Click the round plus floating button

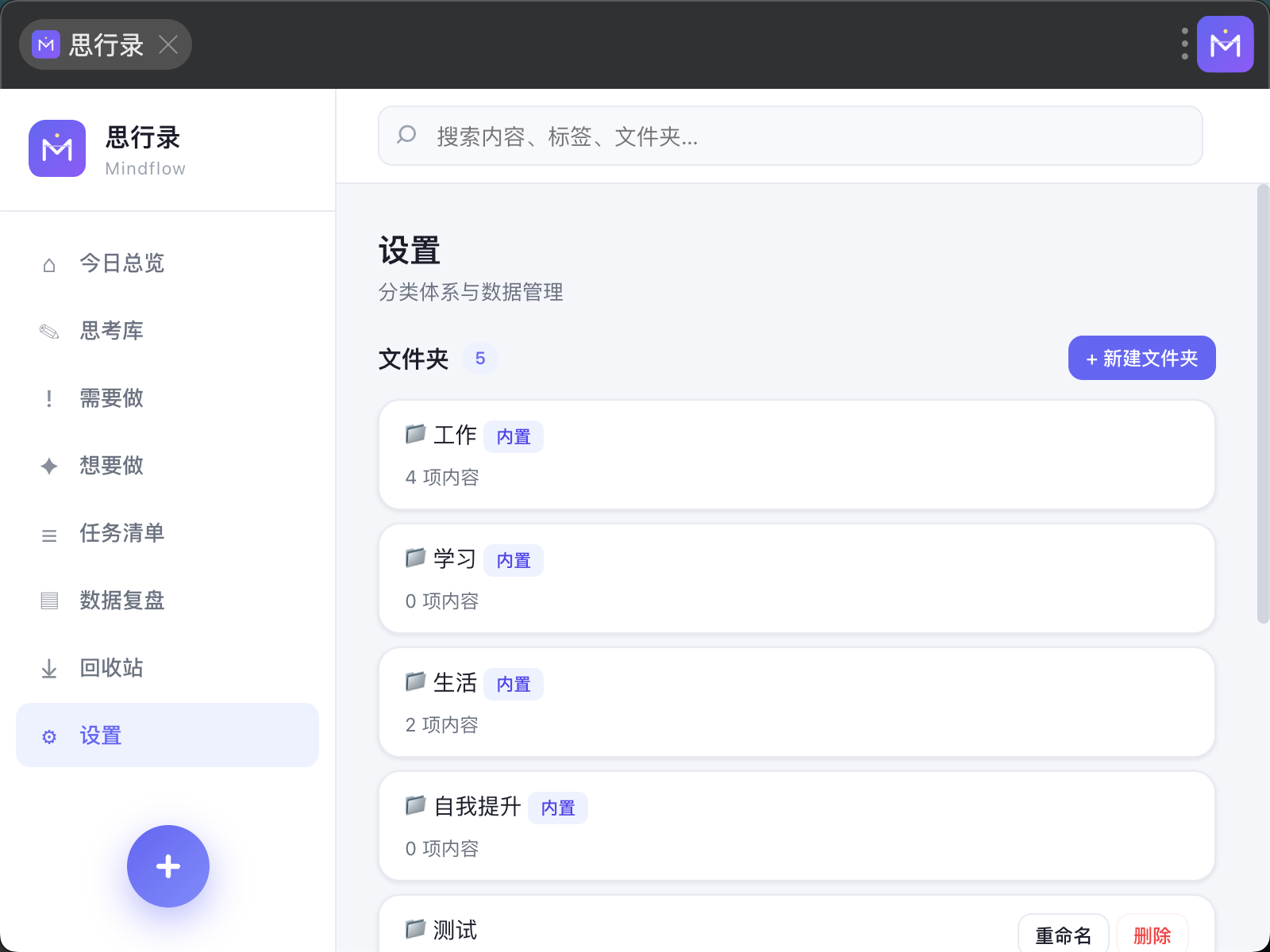tap(168, 866)
